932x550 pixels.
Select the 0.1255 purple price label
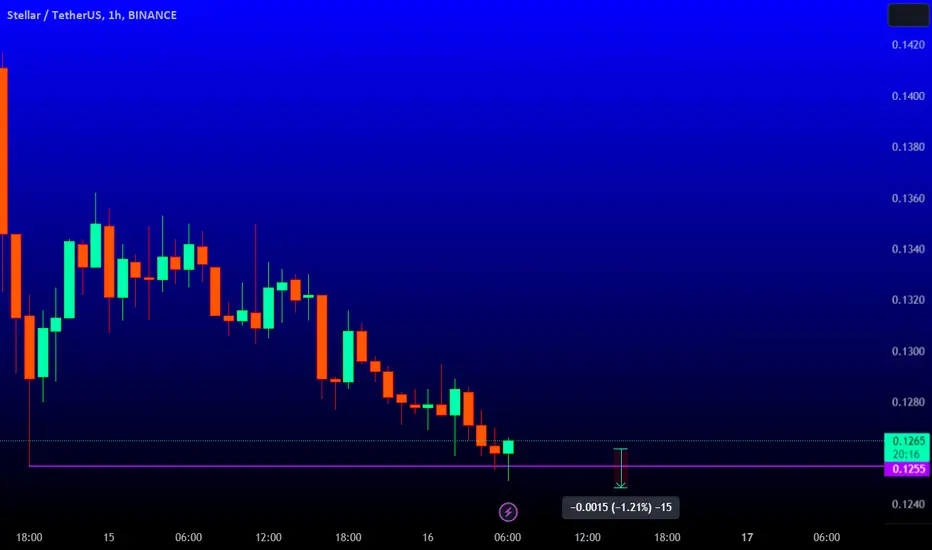(x=908, y=469)
